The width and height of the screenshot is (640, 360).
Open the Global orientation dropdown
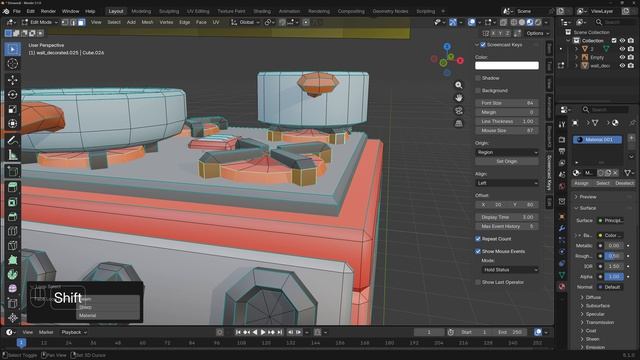[x=246, y=22]
